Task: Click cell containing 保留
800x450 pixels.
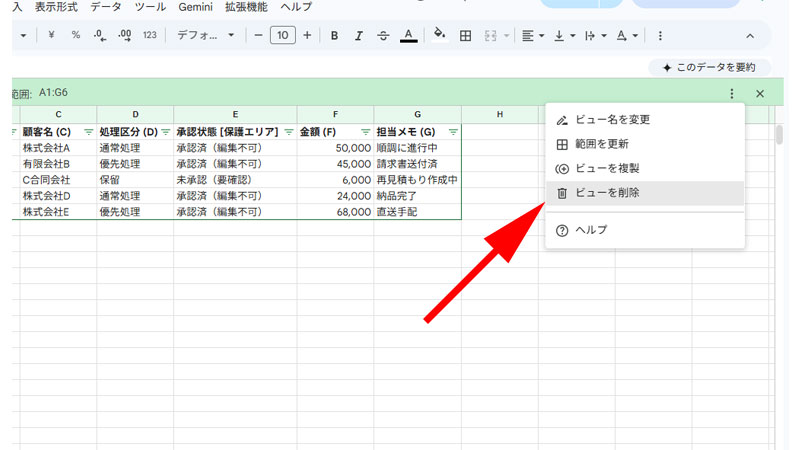Action: 135,180
